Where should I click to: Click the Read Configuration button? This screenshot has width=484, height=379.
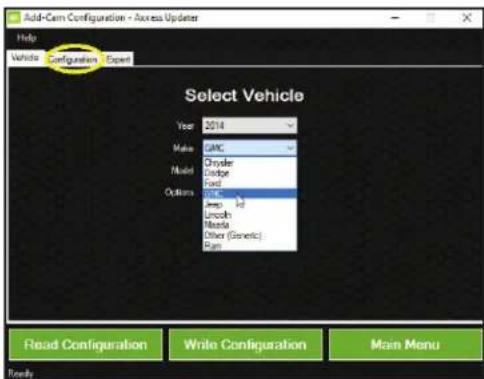(x=86, y=344)
